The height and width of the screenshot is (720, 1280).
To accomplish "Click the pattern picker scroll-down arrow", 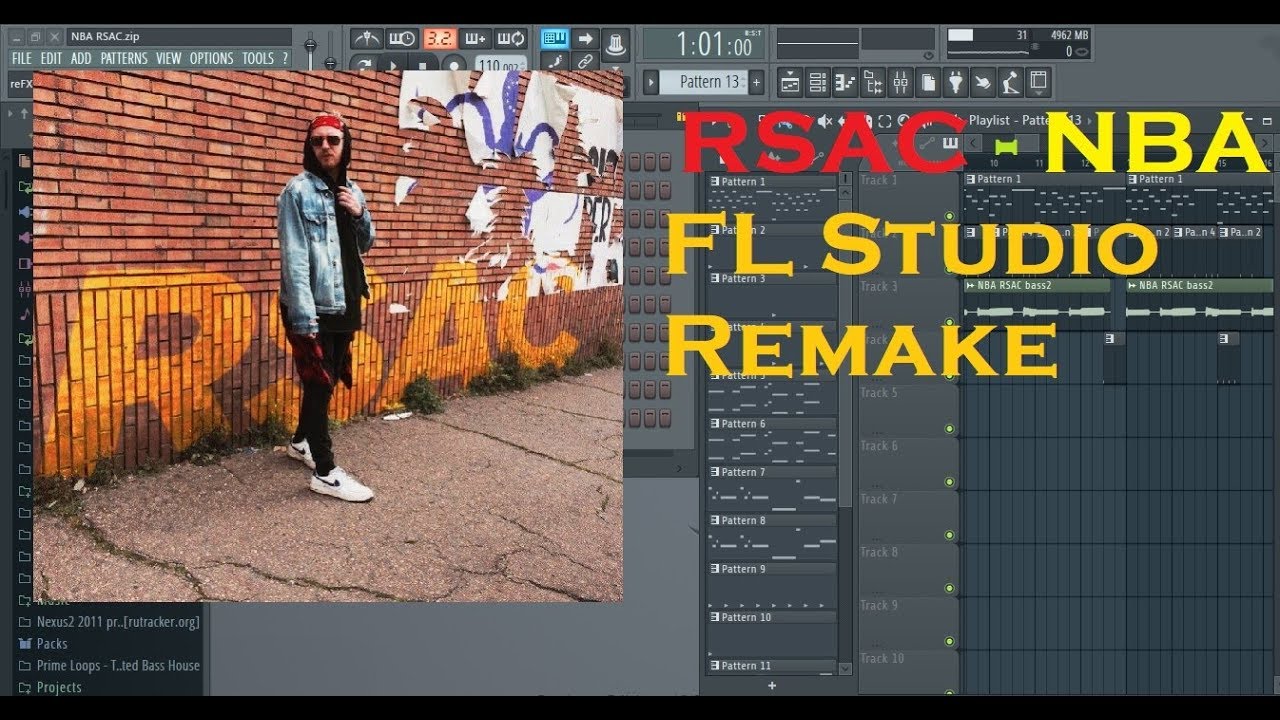I will point(845,668).
